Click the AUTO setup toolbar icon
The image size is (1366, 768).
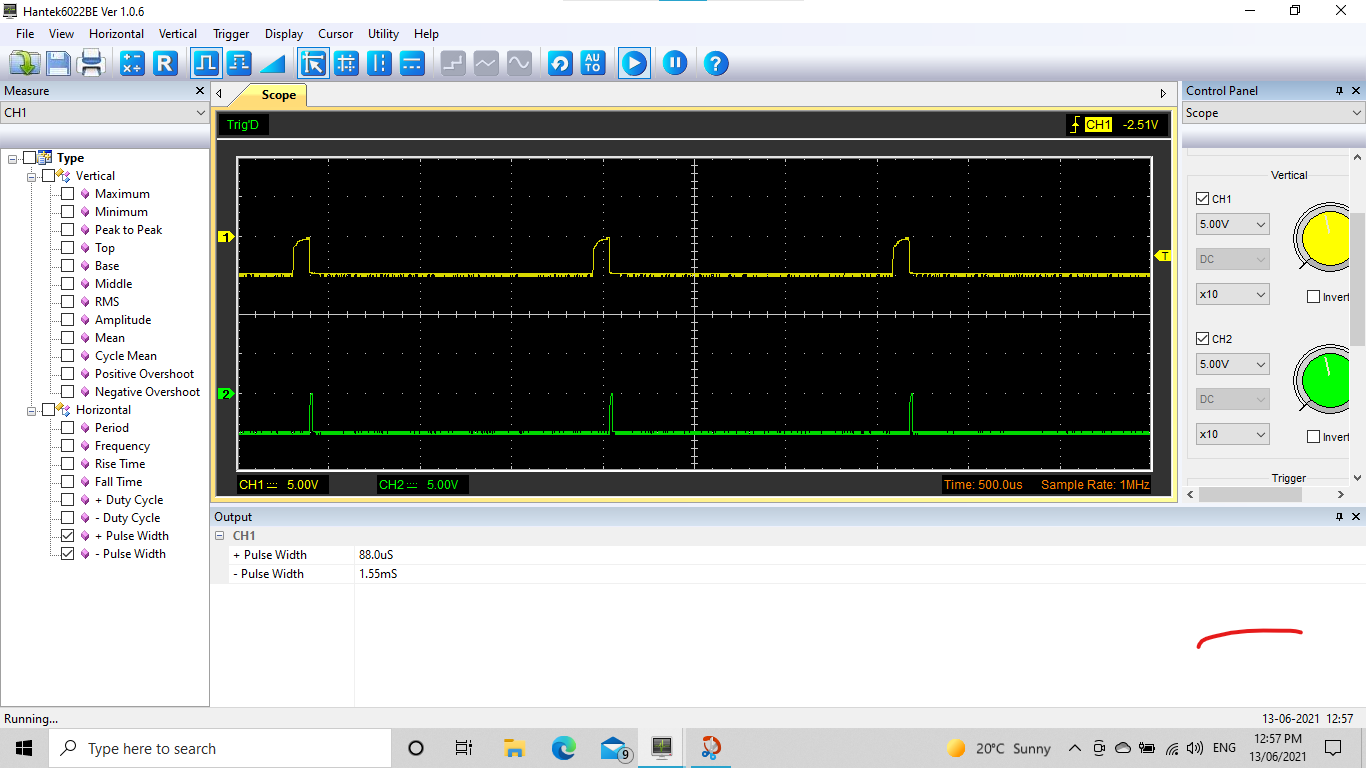tap(593, 64)
